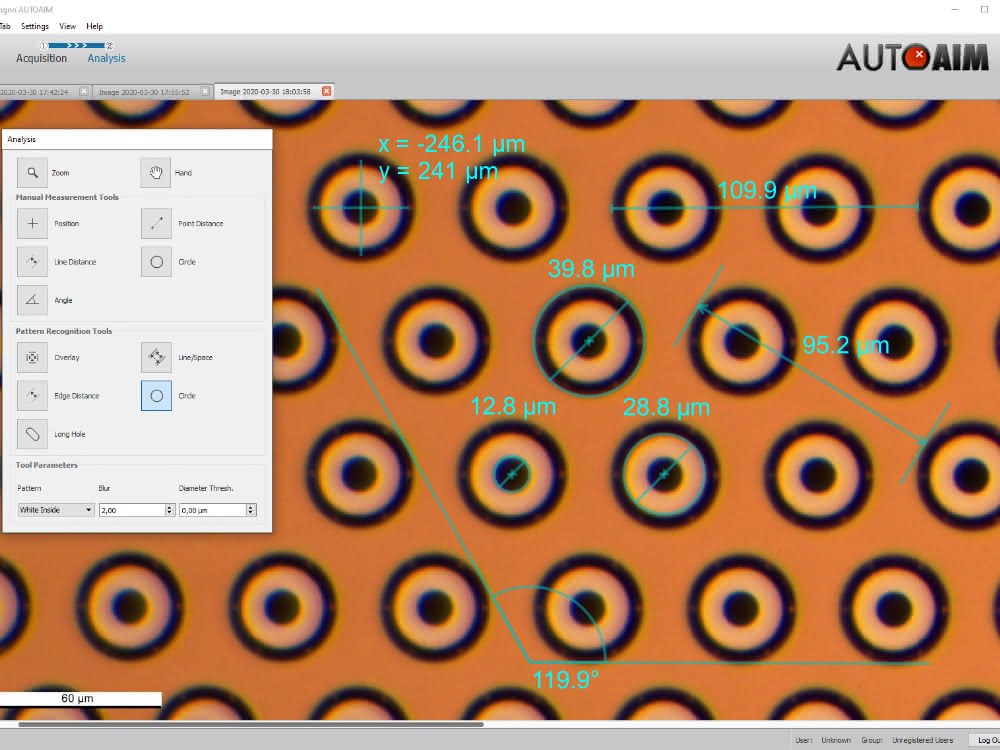Click the 28.8 µm circle label
Screen dimensions: 1000x750
click(x=666, y=407)
